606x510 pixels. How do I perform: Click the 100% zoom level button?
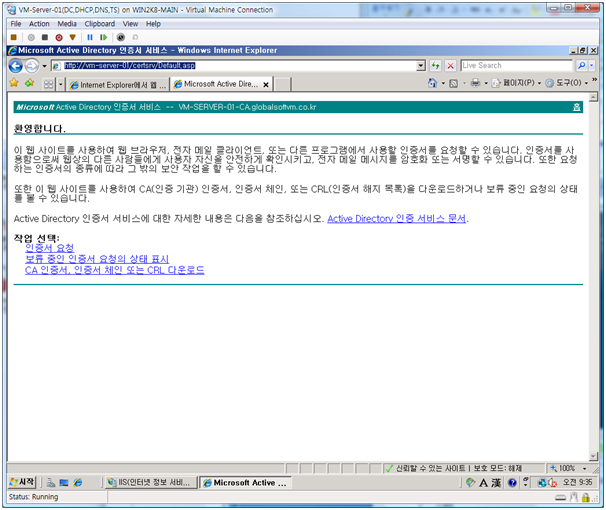tap(563, 468)
